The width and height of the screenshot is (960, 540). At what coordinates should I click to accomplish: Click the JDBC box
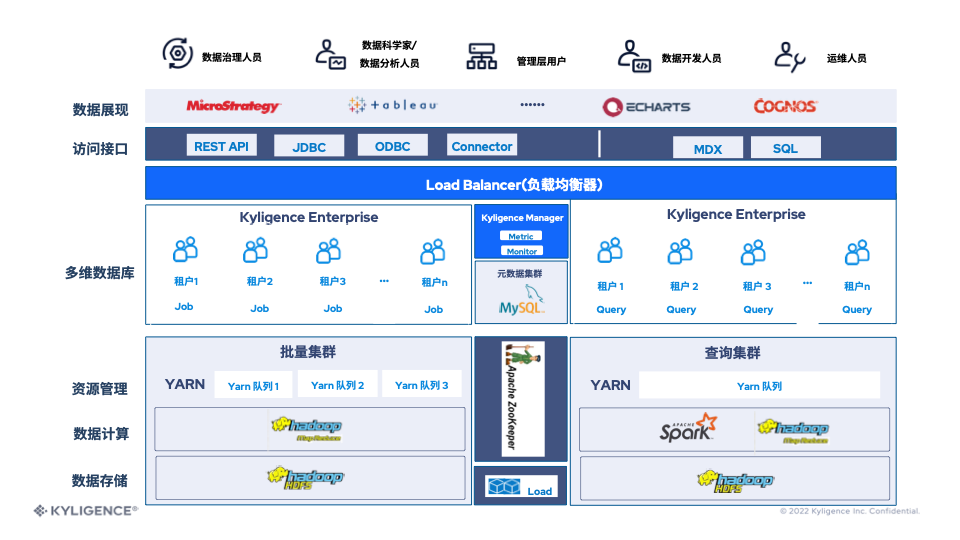click(309, 147)
